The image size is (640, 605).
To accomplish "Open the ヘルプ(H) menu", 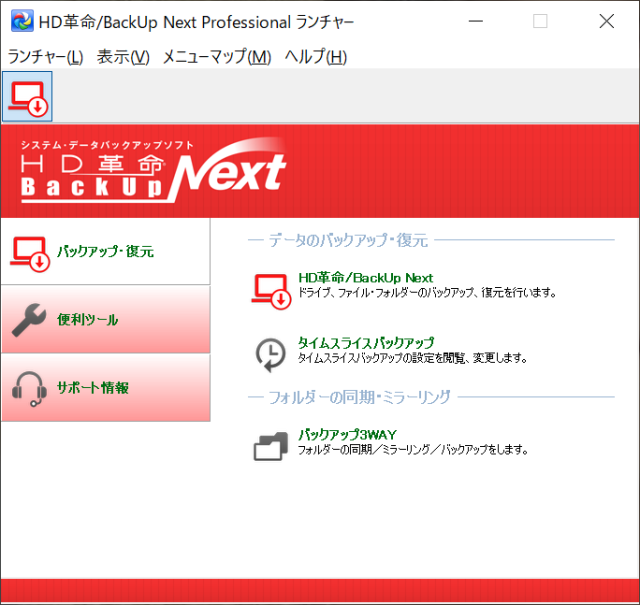I will [x=316, y=57].
